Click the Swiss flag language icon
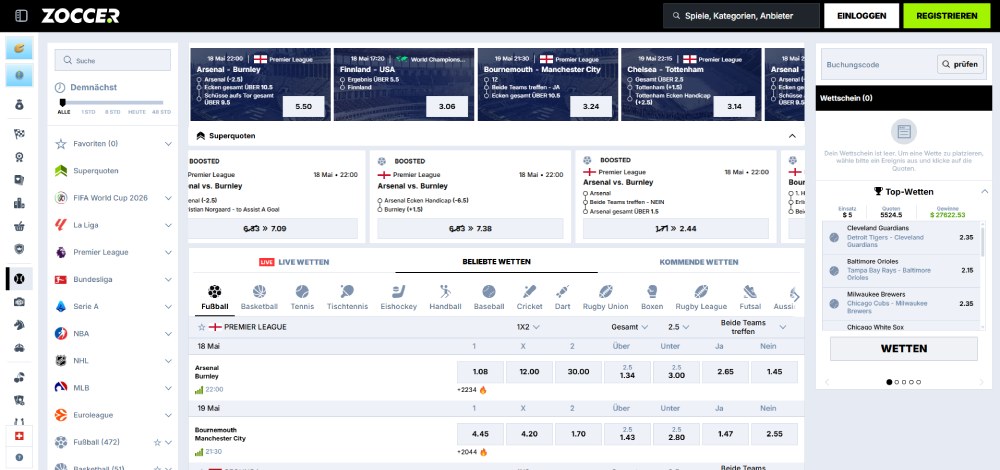The height and width of the screenshot is (470, 1000). 19,434
